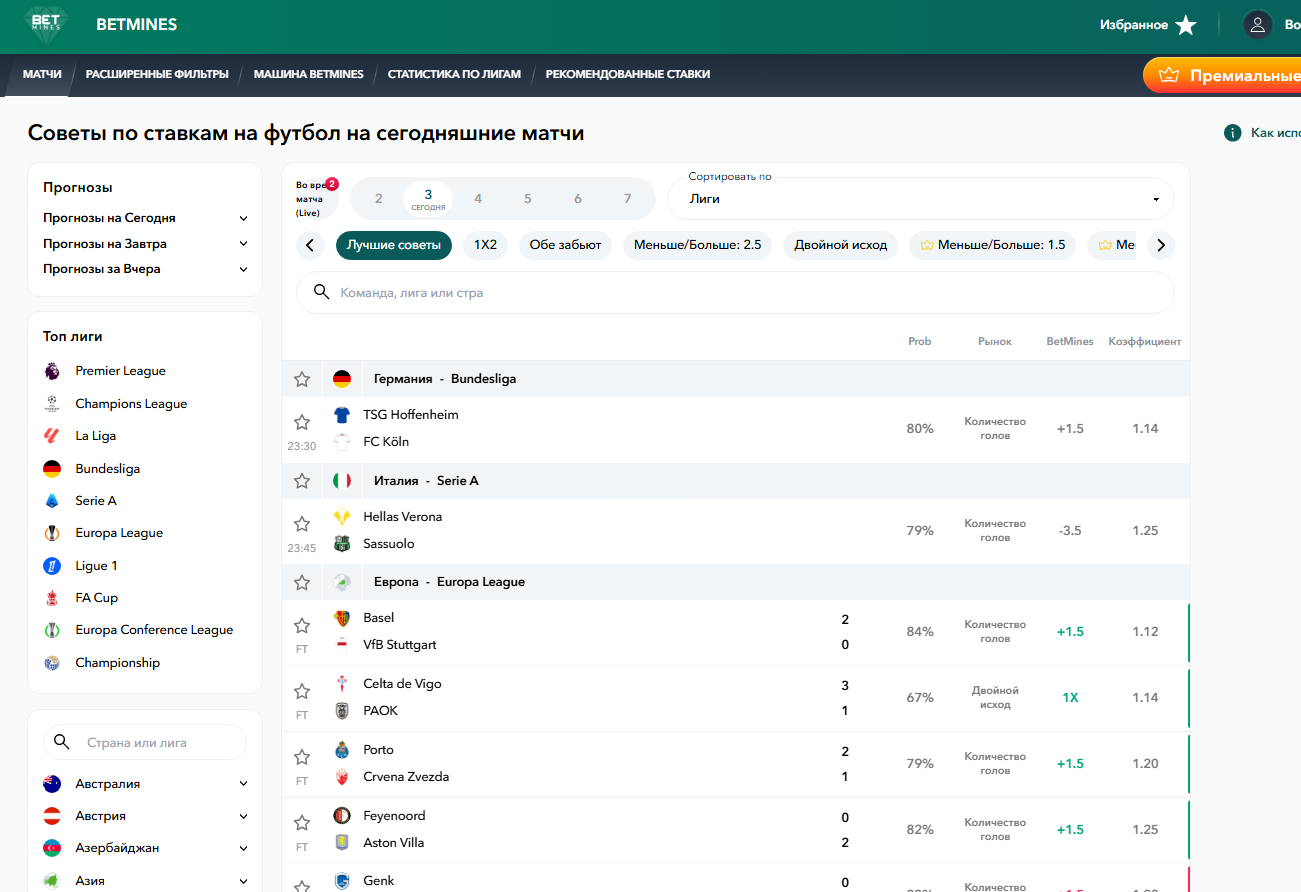Open favorites via the Избранное star icon

point(1186,25)
